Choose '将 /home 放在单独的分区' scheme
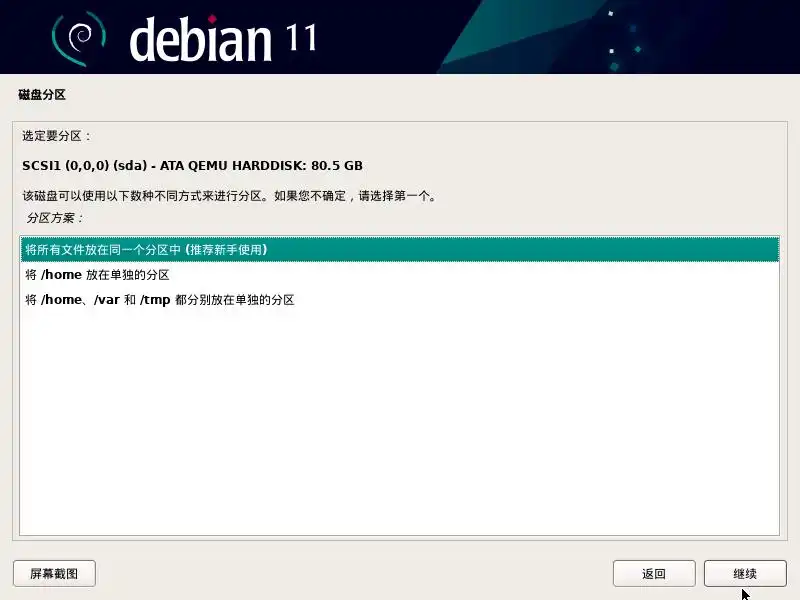 point(399,274)
